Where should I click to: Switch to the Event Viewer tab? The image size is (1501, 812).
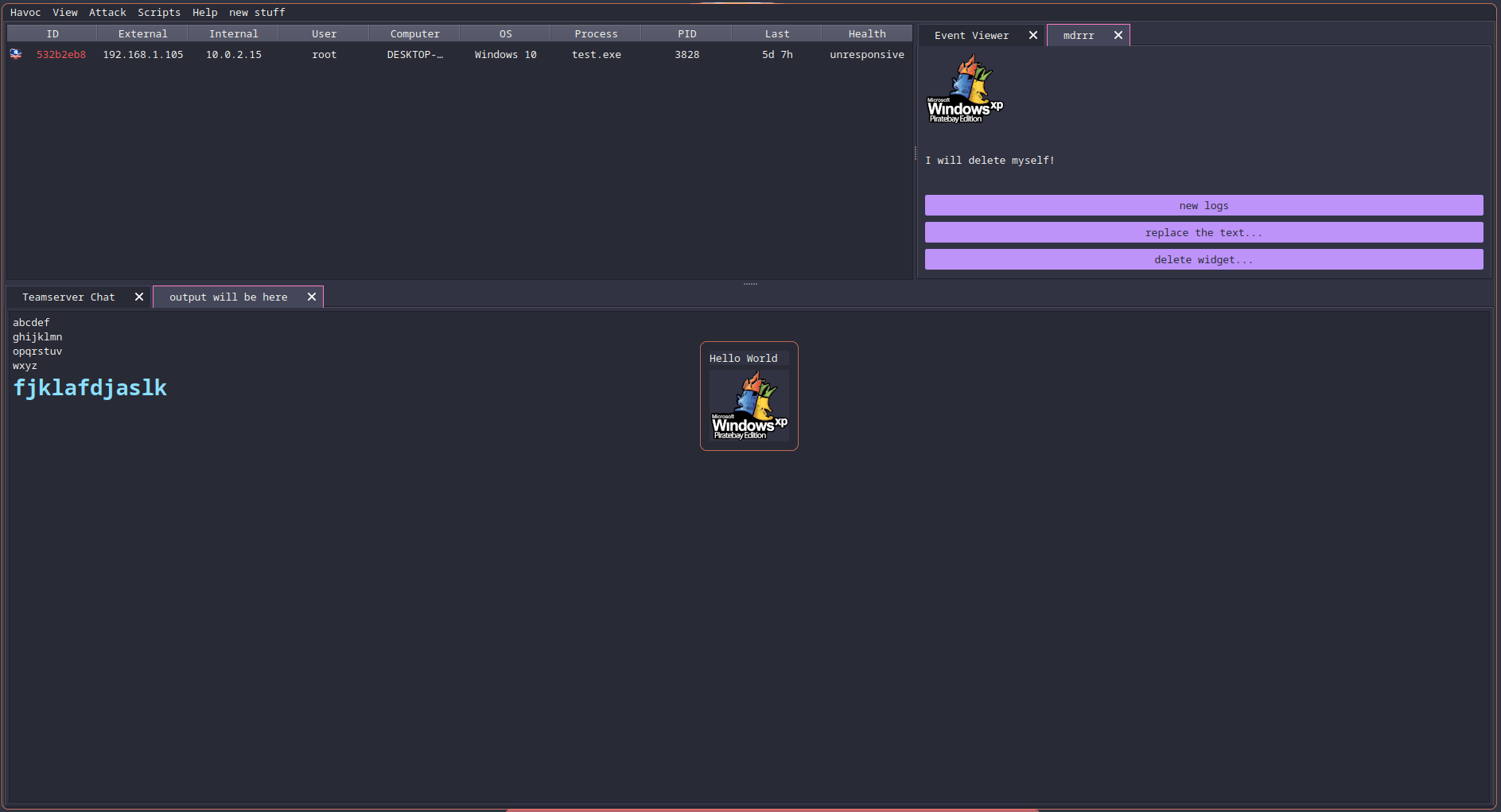click(x=971, y=35)
